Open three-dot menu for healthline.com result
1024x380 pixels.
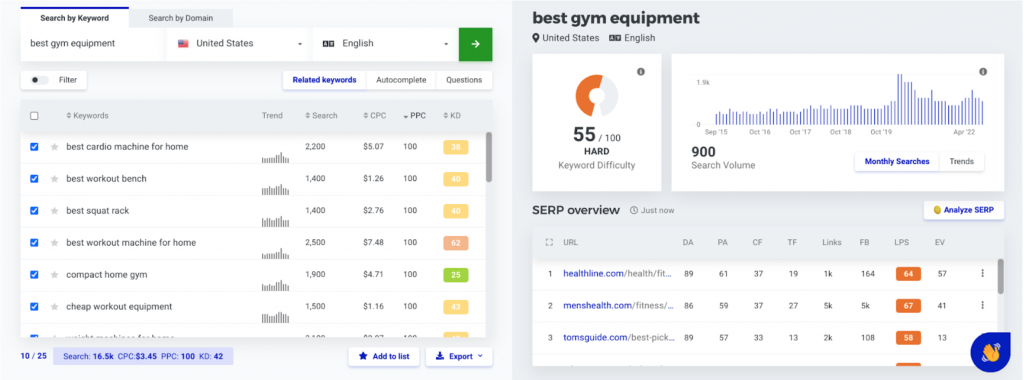[982, 274]
